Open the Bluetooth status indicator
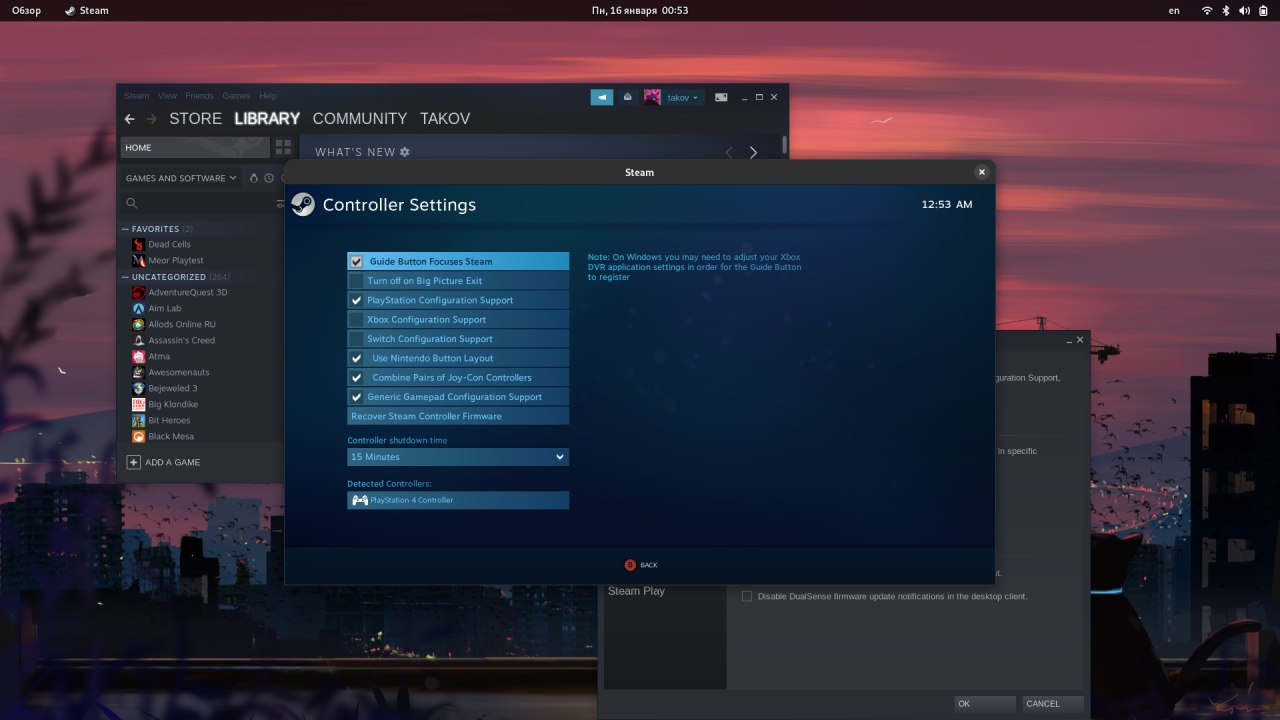The width and height of the screenshot is (1280, 720). [1226, 10]
